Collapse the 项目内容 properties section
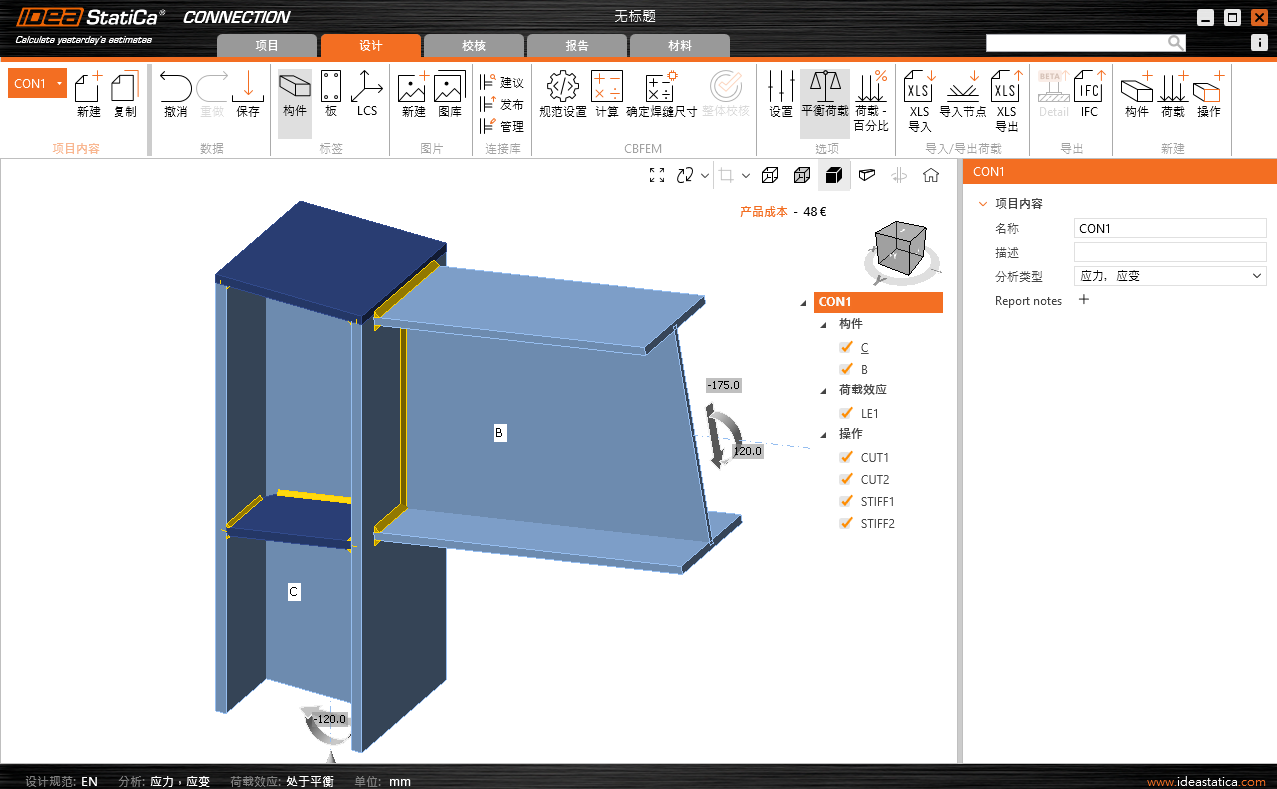Viewport: 1277px width, 789px height. [x=983, y=204]
